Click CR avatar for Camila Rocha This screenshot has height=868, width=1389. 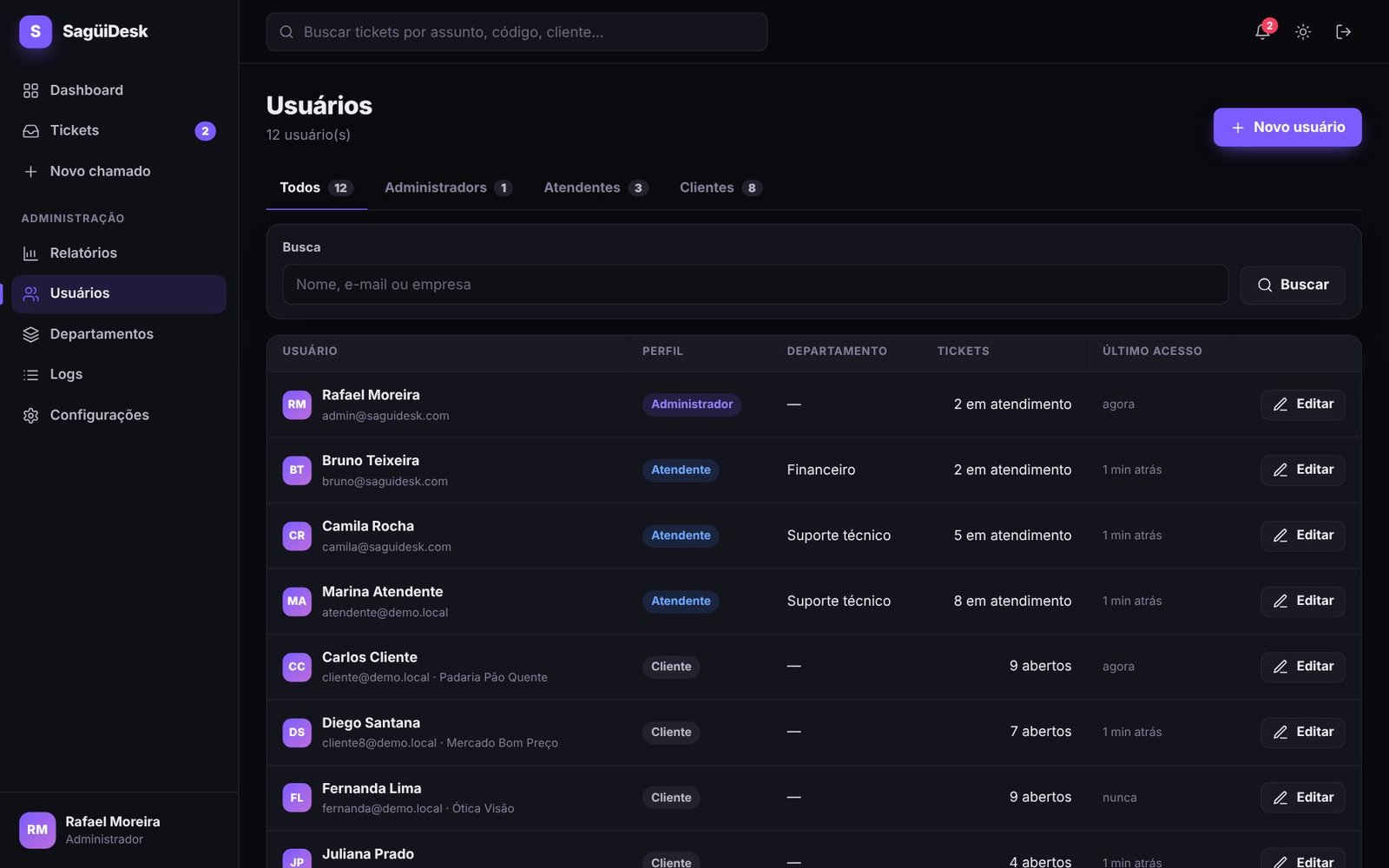[x=297, y=536]
